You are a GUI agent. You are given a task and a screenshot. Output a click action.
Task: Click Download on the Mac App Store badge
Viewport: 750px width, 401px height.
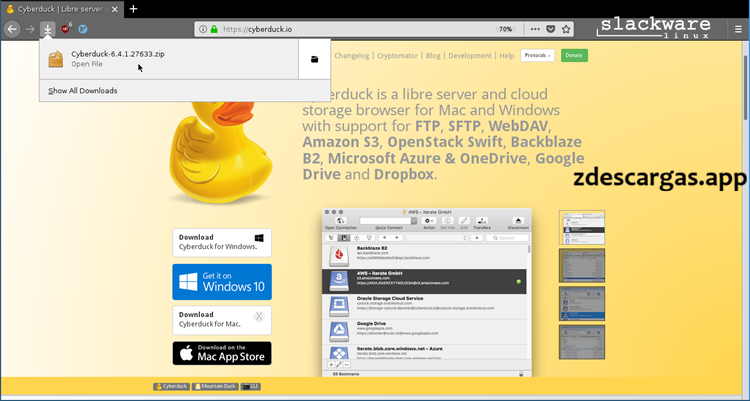[222, 353]
